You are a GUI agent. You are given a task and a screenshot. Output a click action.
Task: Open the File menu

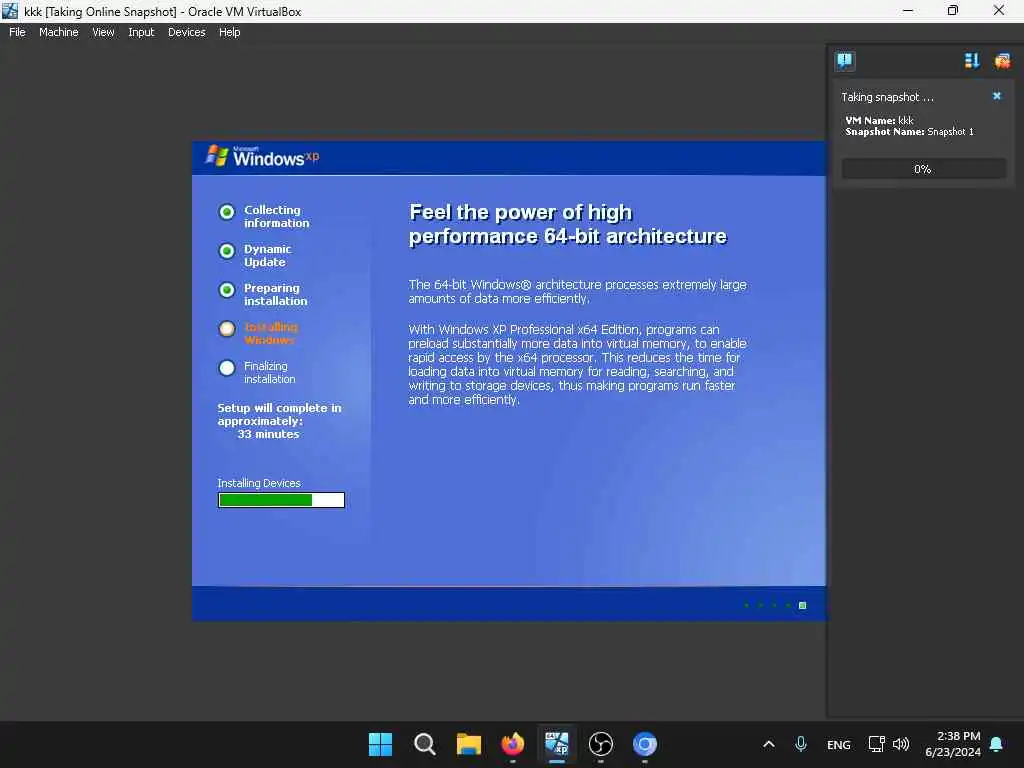tap(17, 32)
